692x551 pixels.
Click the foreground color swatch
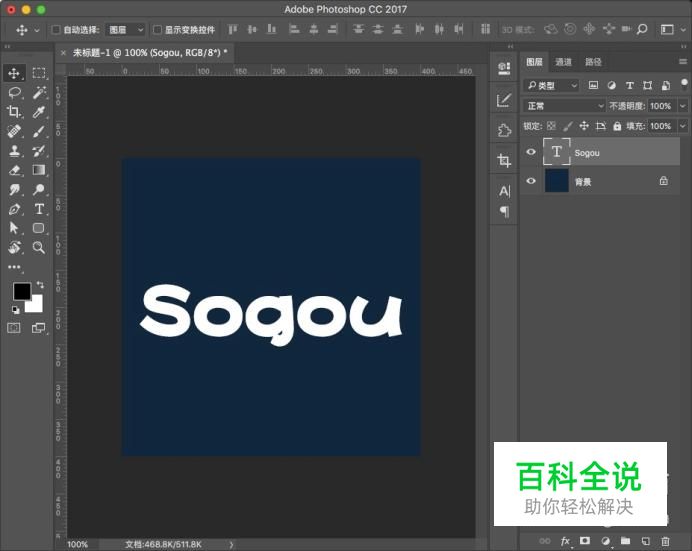coord(21,291)
